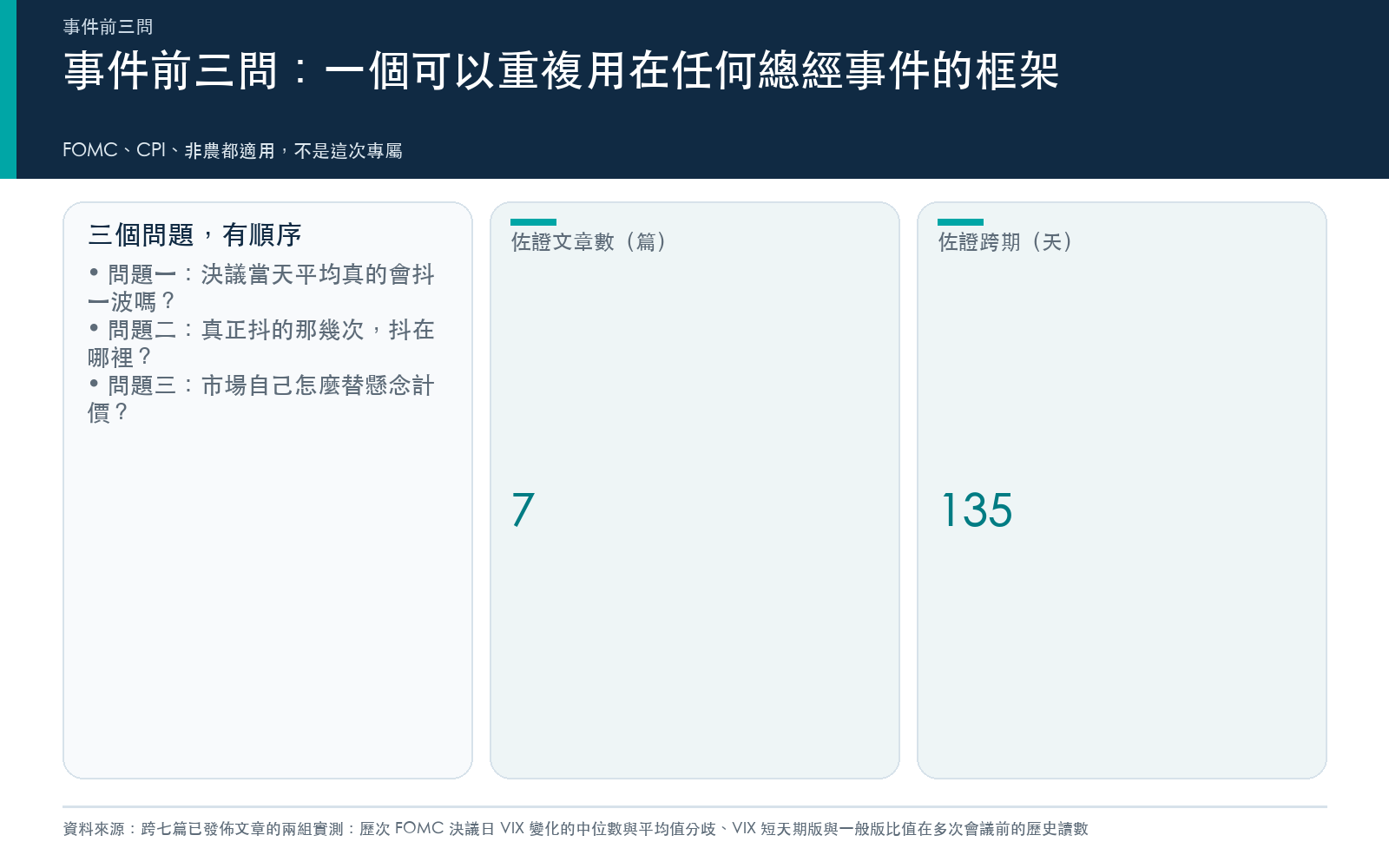The height and width of the screenshot is (868, 1389).
Task: Click the large value 135
Action: click(978, 510)
